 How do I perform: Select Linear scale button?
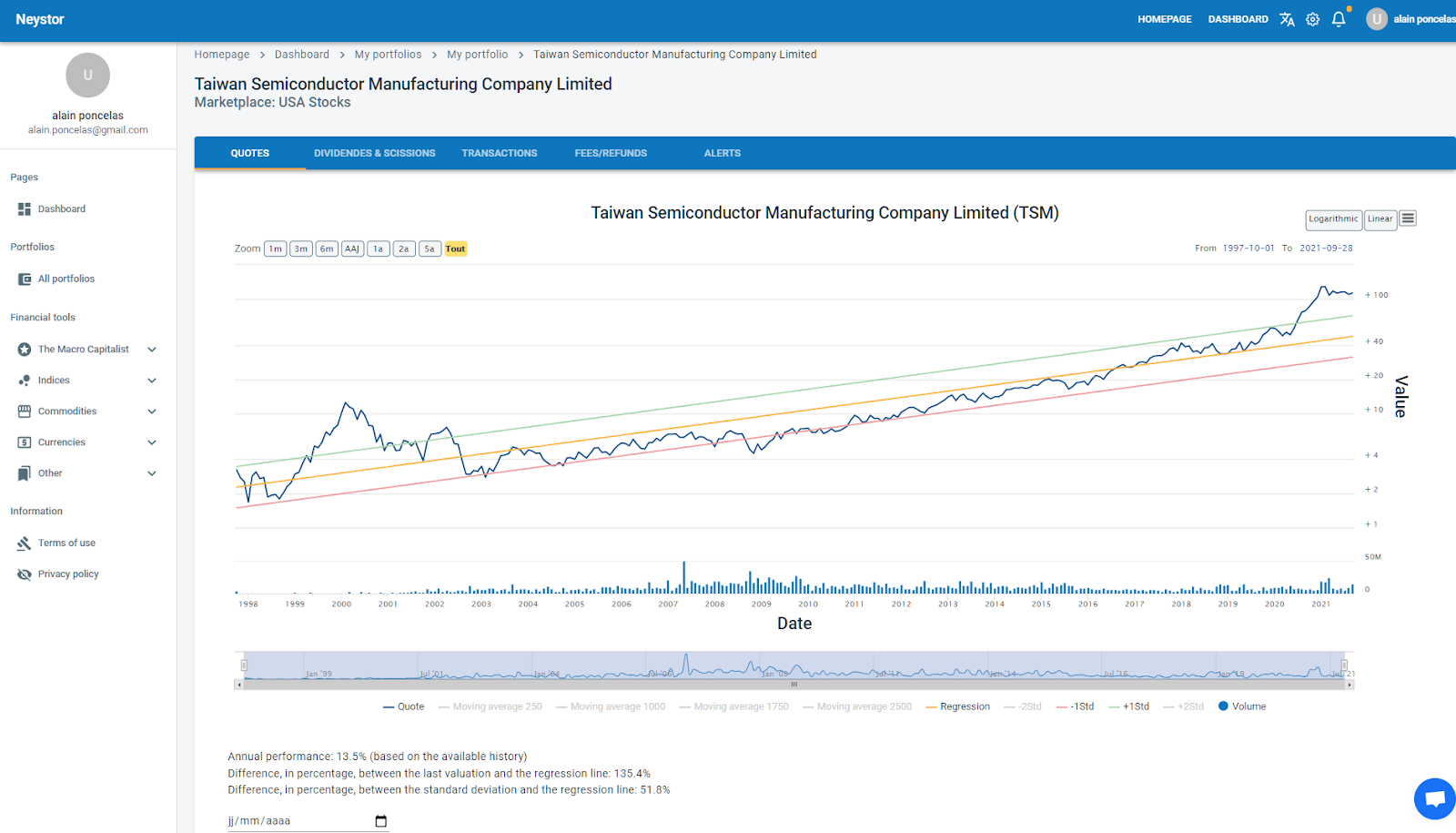(x=1380, y=219)
